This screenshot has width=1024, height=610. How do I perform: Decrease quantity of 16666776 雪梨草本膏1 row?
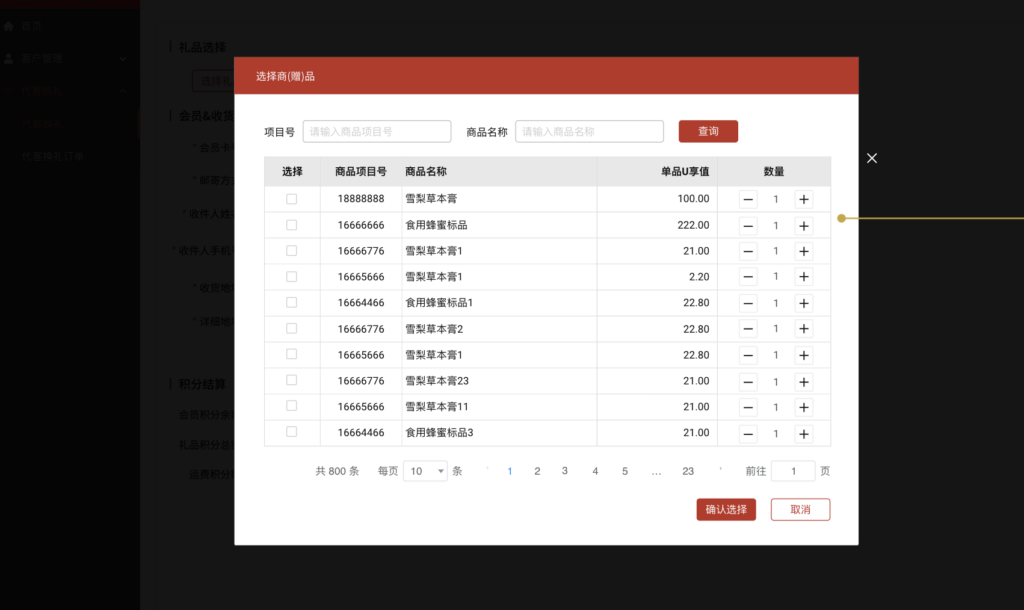[748, 251]
